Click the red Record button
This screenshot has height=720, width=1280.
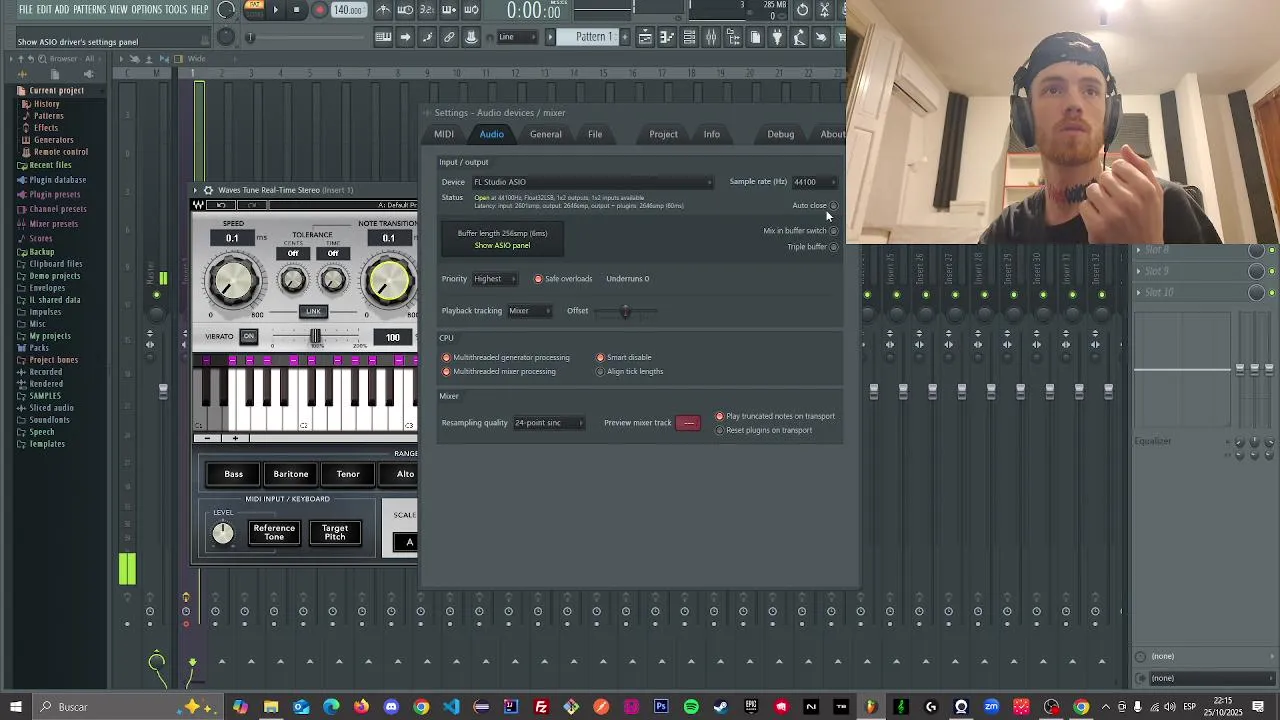pyautogui.click(x=320, y=10)
